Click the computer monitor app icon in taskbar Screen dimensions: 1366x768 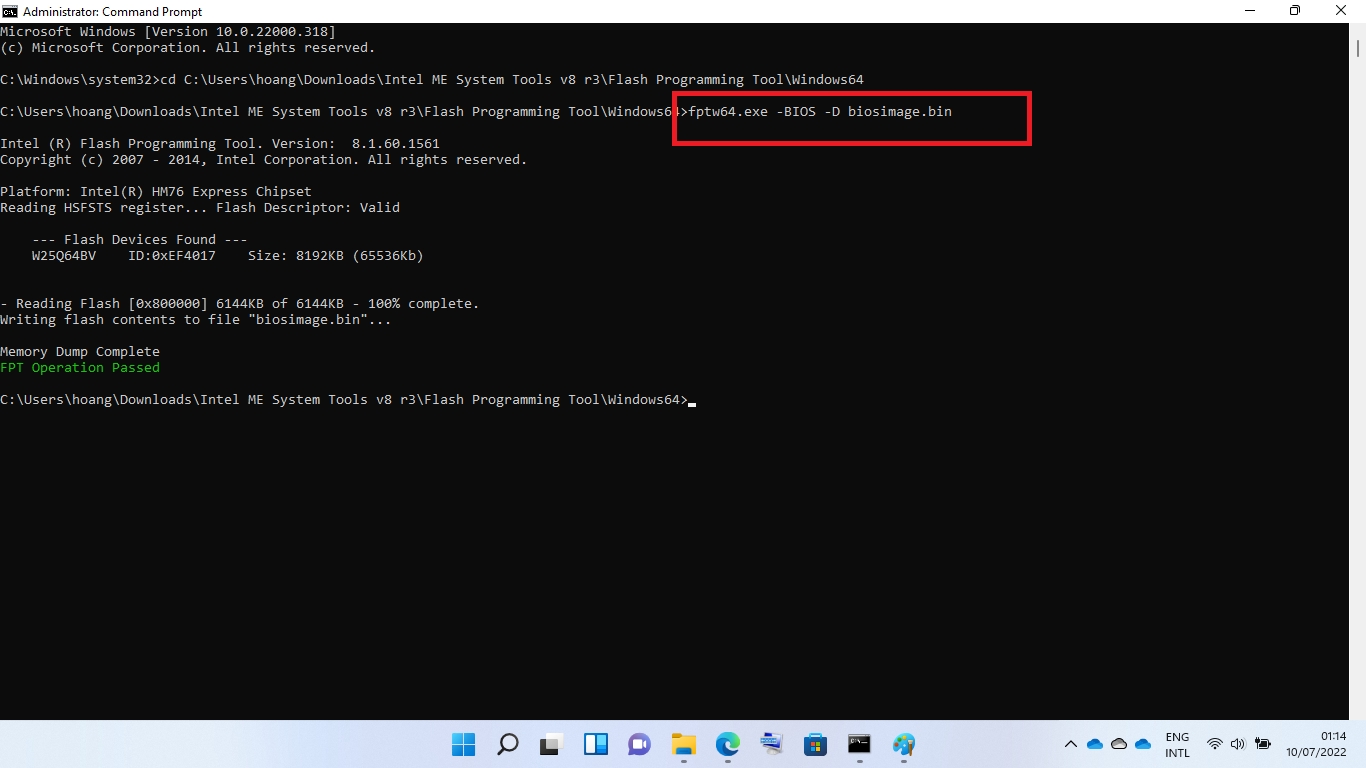pos(771,744)
